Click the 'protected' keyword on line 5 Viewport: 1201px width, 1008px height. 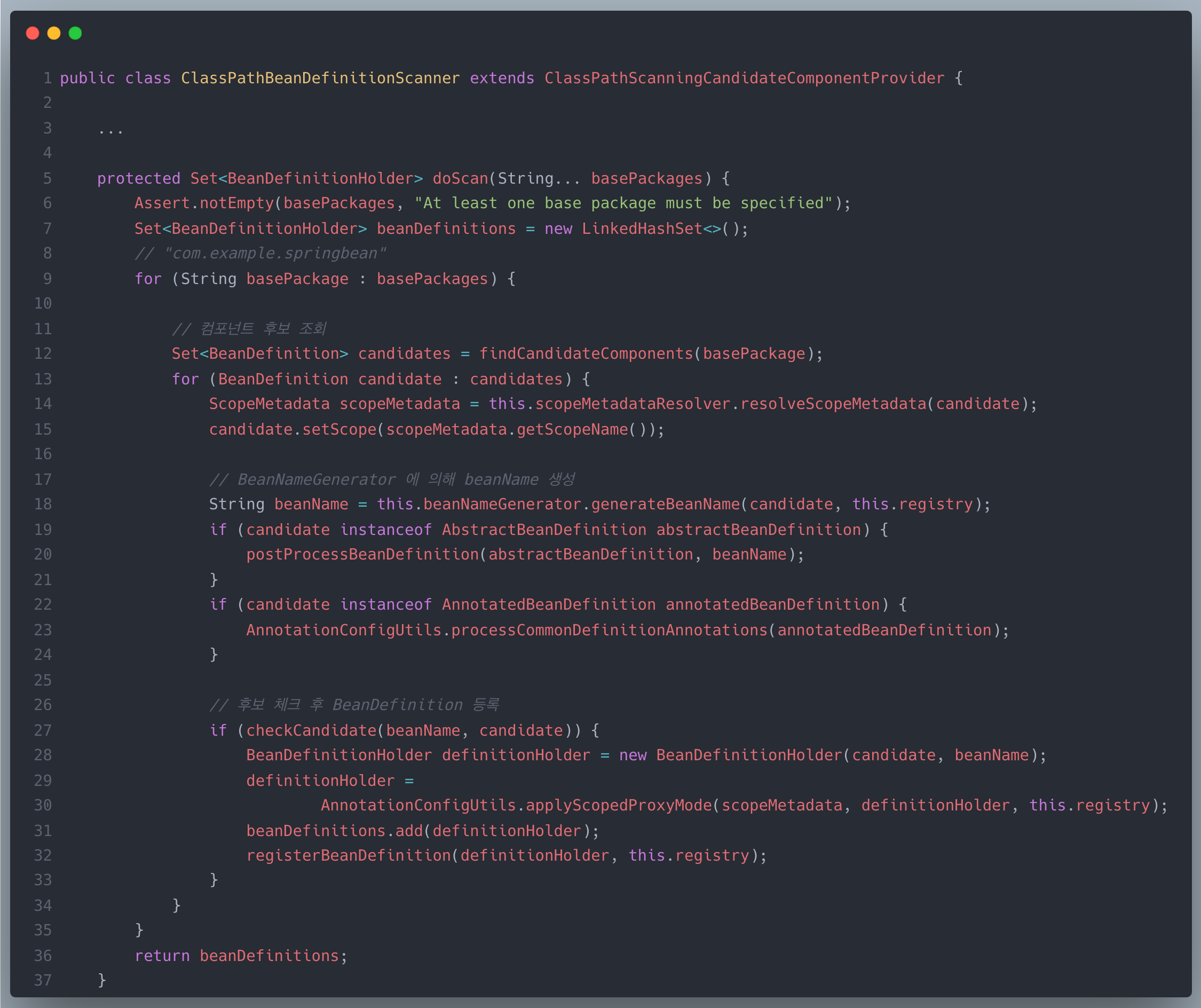pyautogui.click(x=139, y=178)
